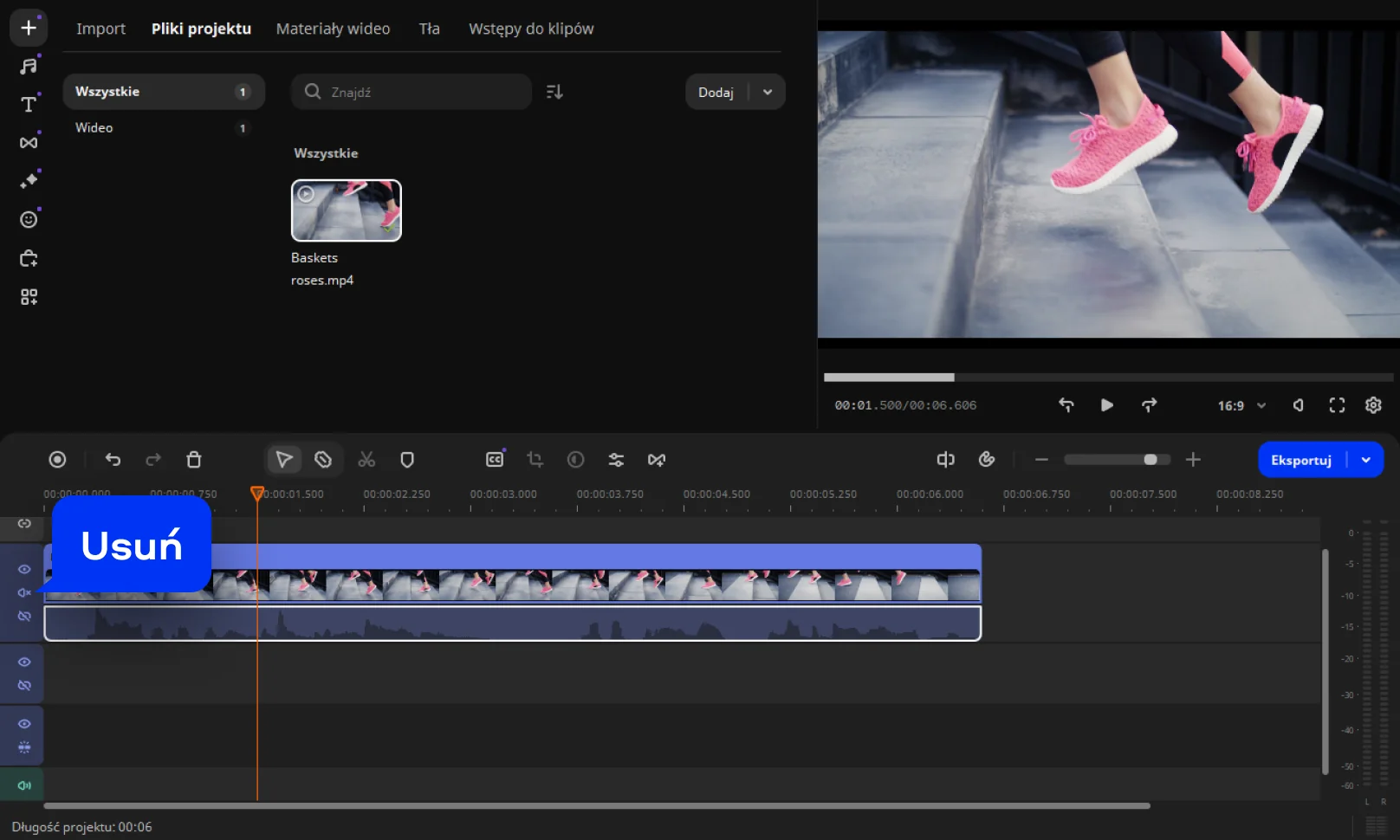Open the Stickers emoji panel
The image size is (1400, 840).
click(x=29, y=220)
